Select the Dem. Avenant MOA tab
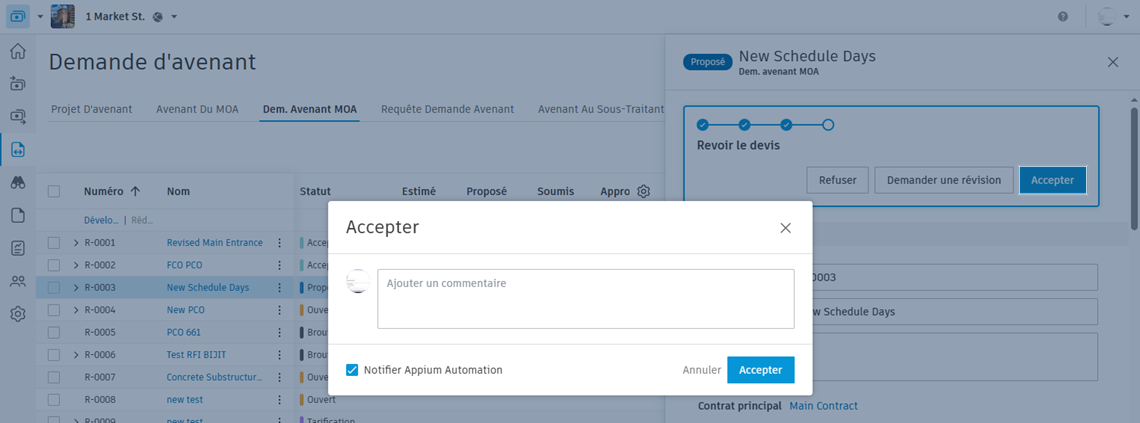The height and width of the screenshot is (423, 1140). [x=310, y=109]
